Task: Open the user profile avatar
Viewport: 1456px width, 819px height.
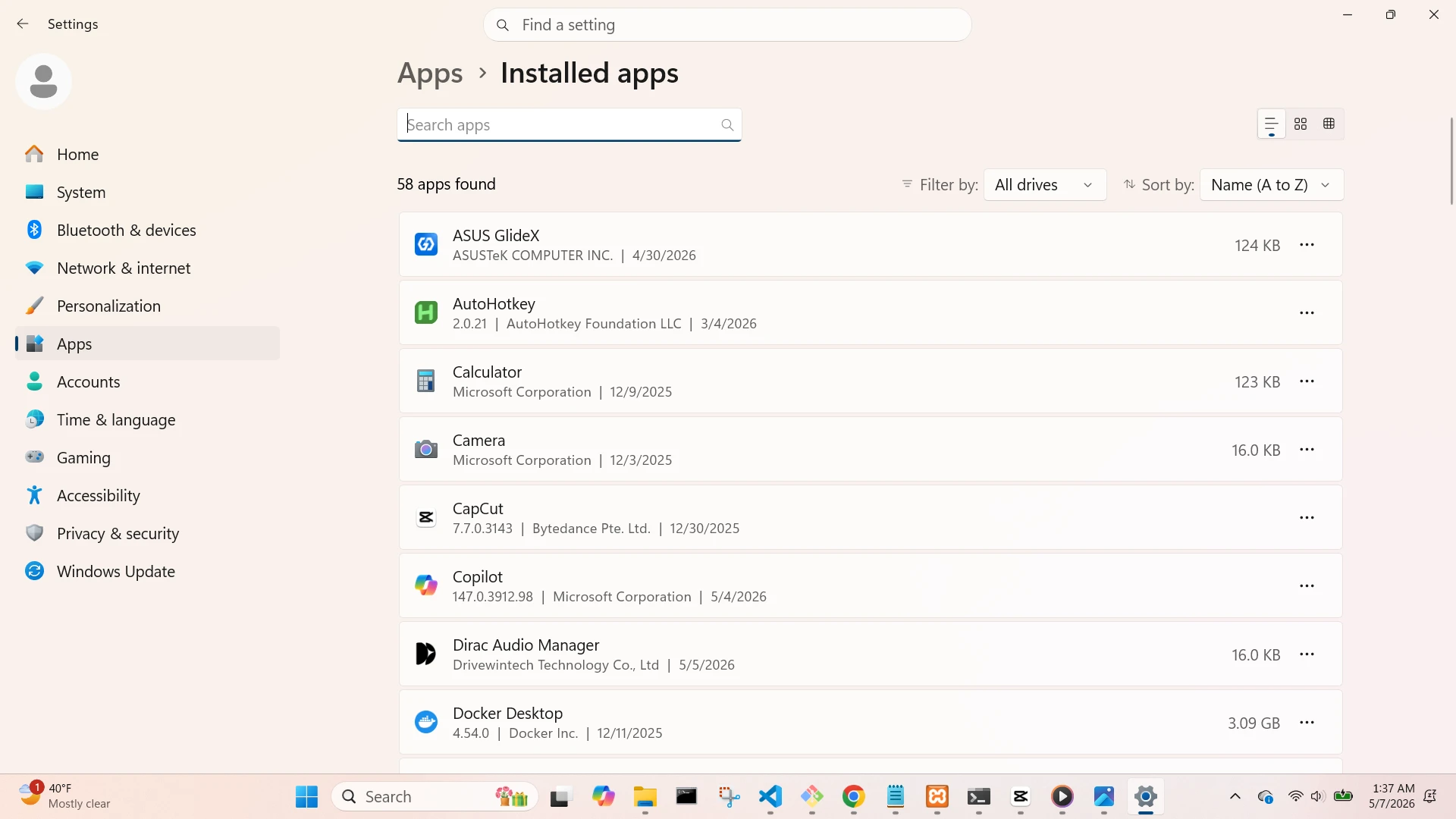Action: point(43,81)
